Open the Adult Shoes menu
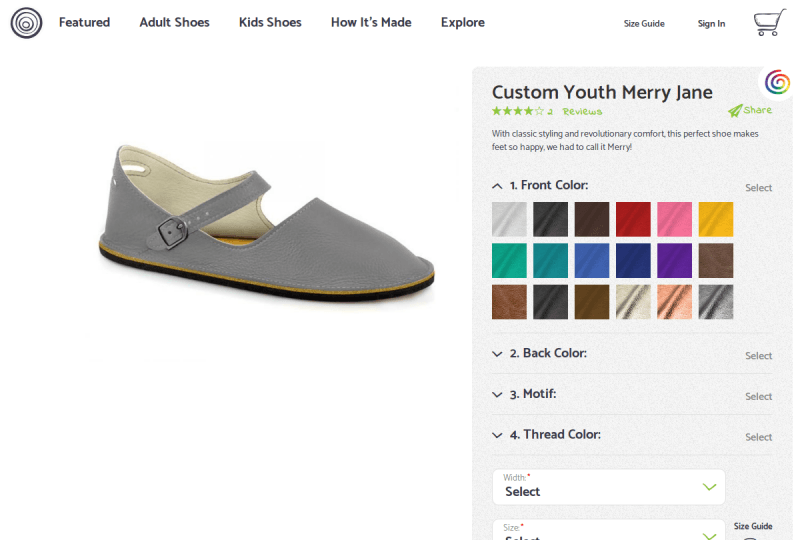This screenshot has height=540, width=800. (174, 22)
